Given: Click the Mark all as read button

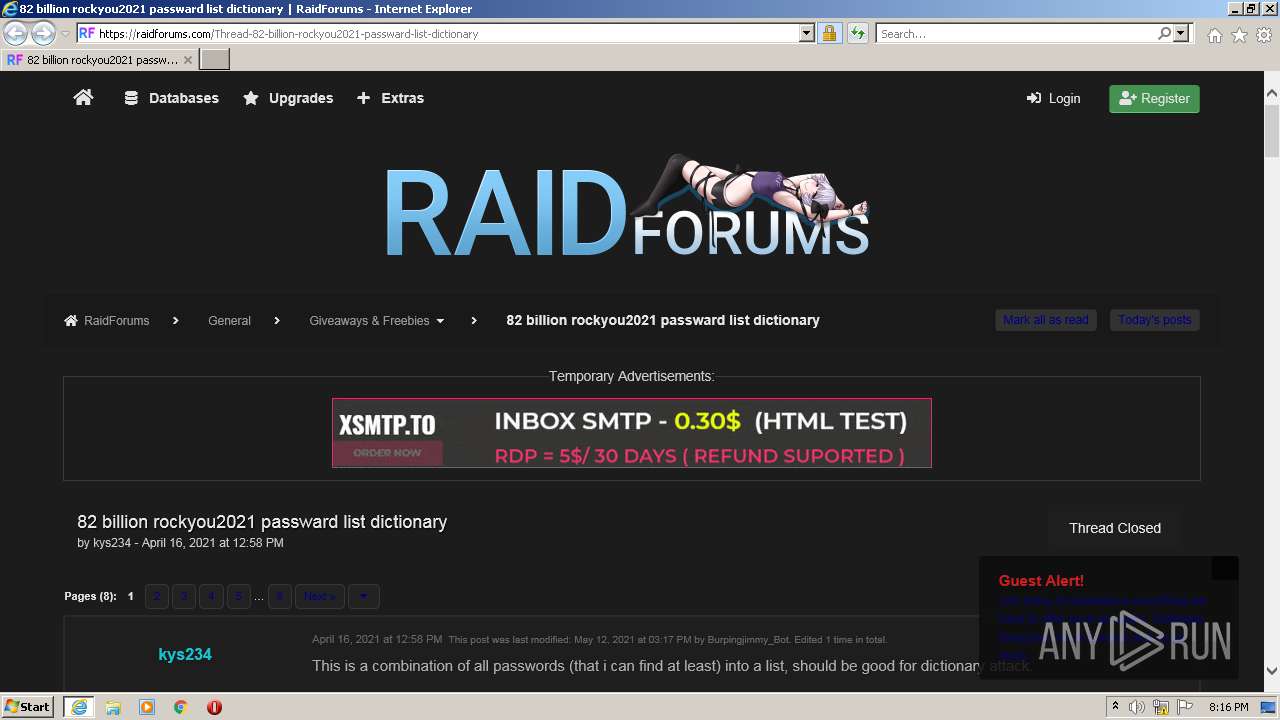Looking at the screenshot, I should click(1045, 320).
